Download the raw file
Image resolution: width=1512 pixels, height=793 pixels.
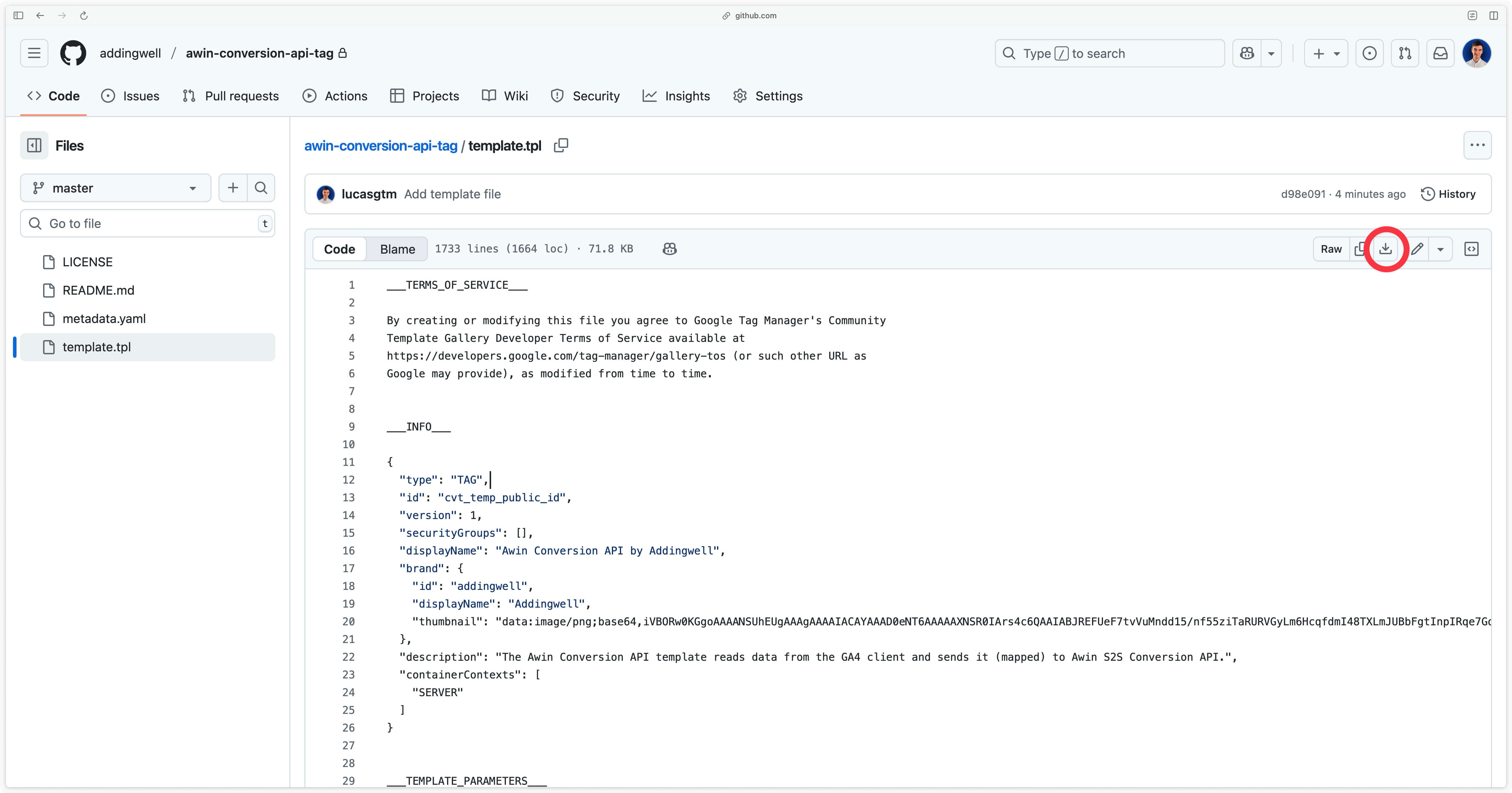pyautogui.click(x=1386, y=249)
